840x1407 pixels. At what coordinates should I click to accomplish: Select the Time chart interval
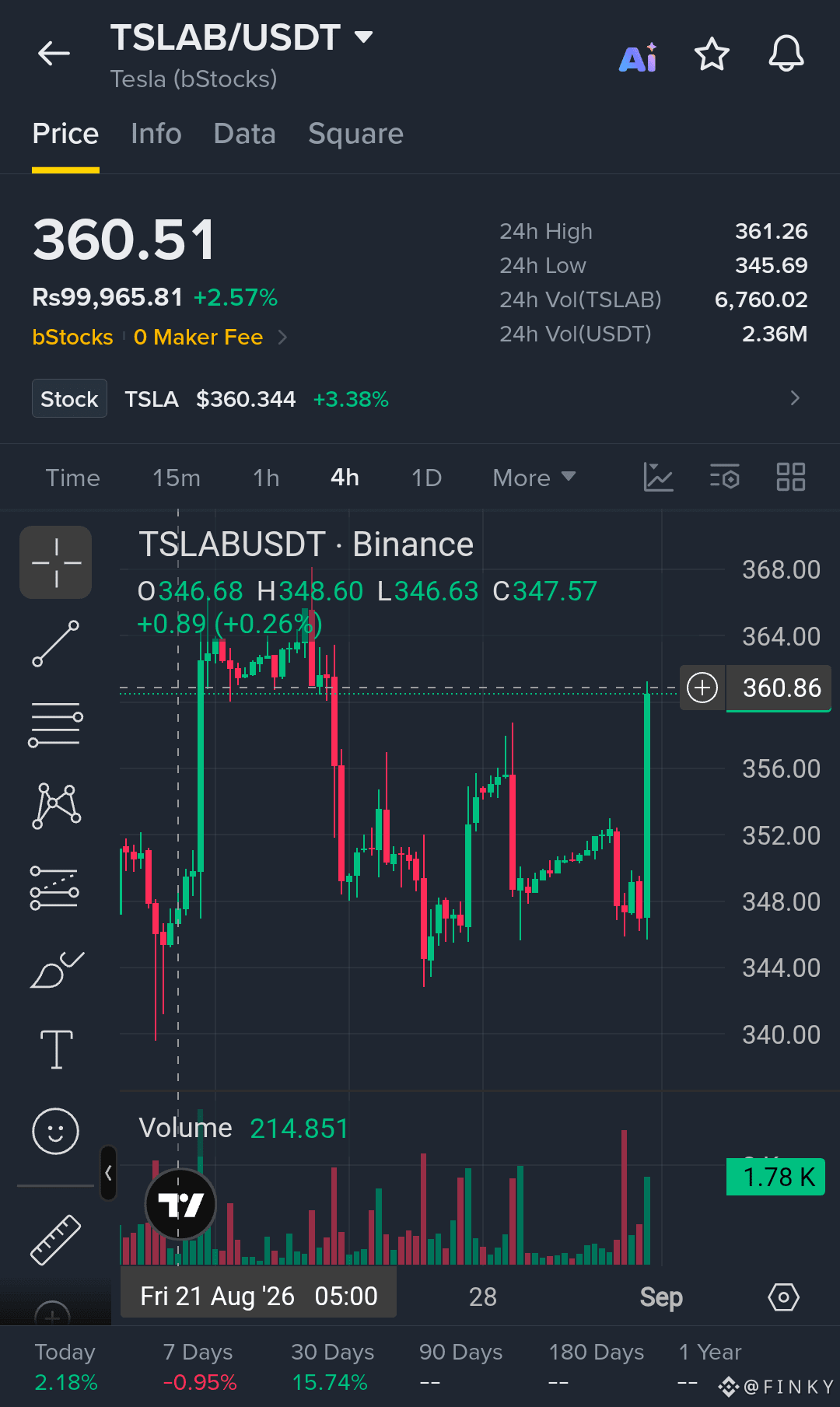pos(72,478)
